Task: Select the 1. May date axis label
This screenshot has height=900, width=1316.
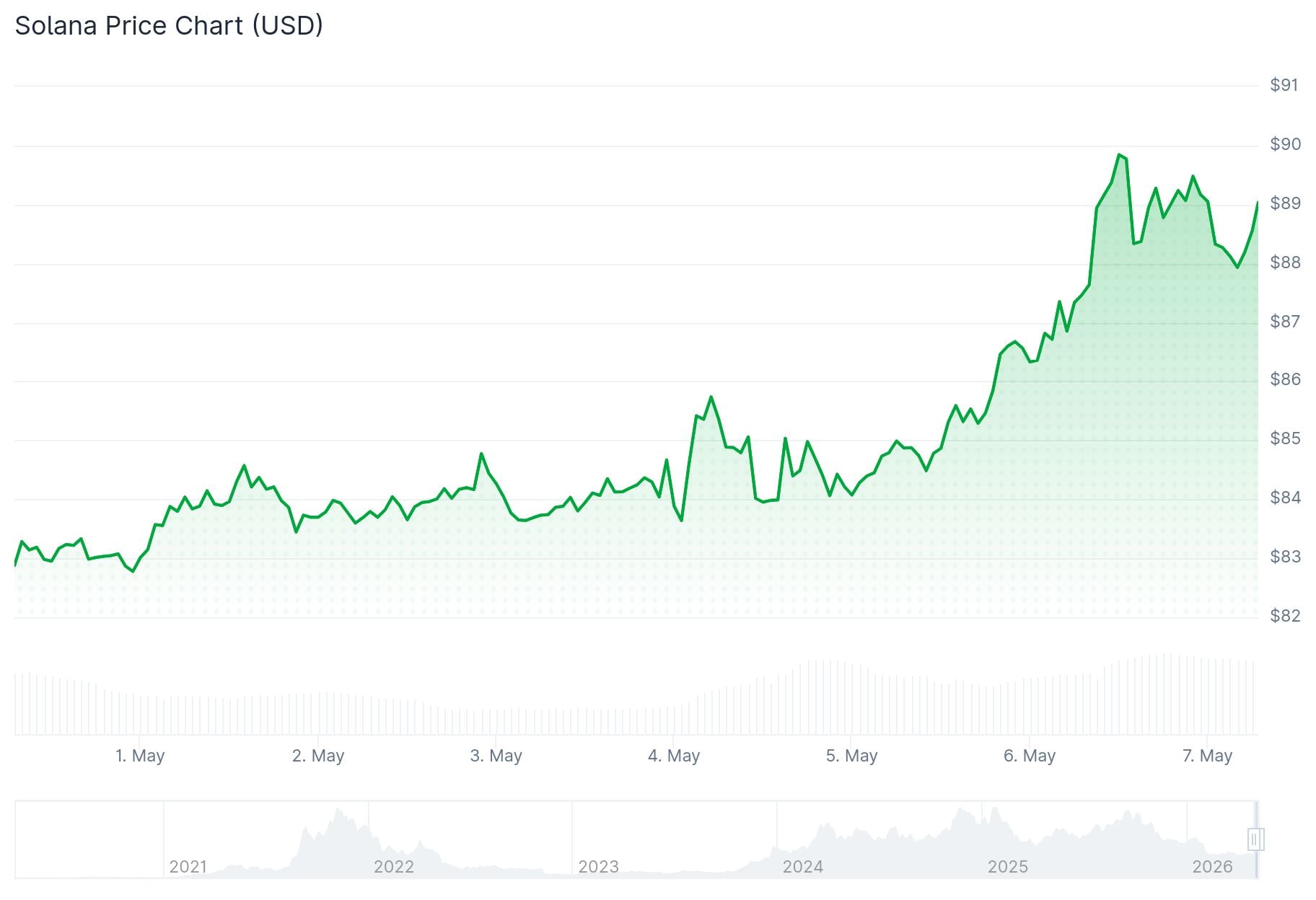Action: tap(140, 756)
